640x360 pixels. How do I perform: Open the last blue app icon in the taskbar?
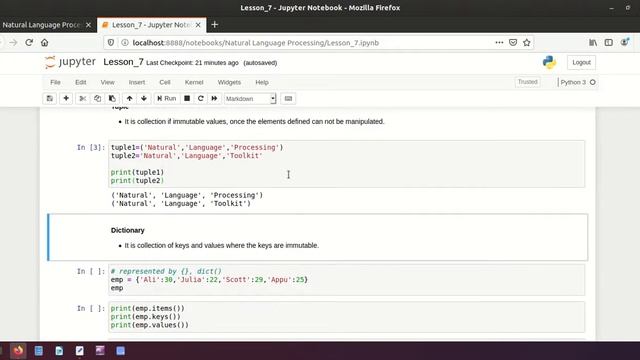click(x=120, y=351)
